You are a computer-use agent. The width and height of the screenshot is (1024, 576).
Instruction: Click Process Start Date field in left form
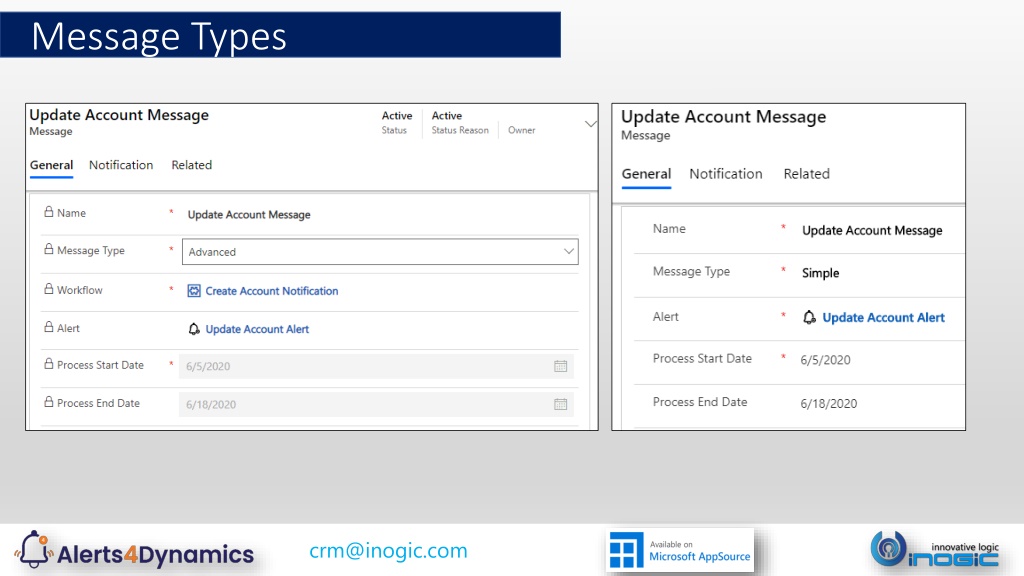[x=377, y=366]
